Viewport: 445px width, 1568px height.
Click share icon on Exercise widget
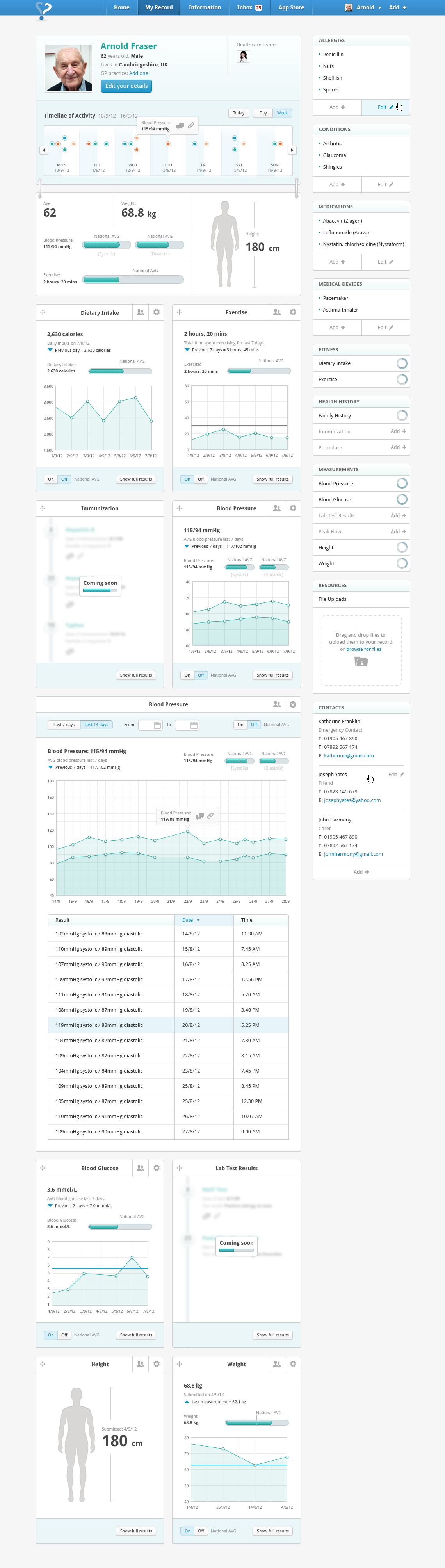[x=277, y=312]
